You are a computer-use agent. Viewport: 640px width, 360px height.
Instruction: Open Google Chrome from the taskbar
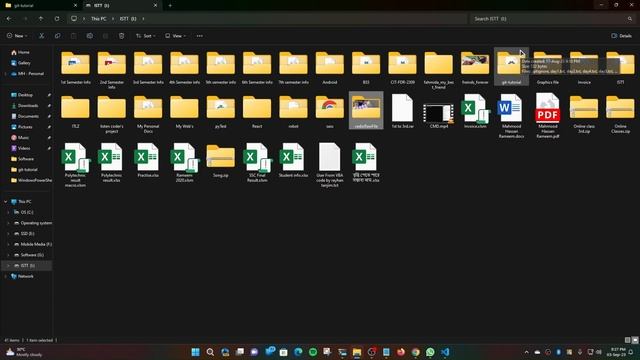coord(416,352)
